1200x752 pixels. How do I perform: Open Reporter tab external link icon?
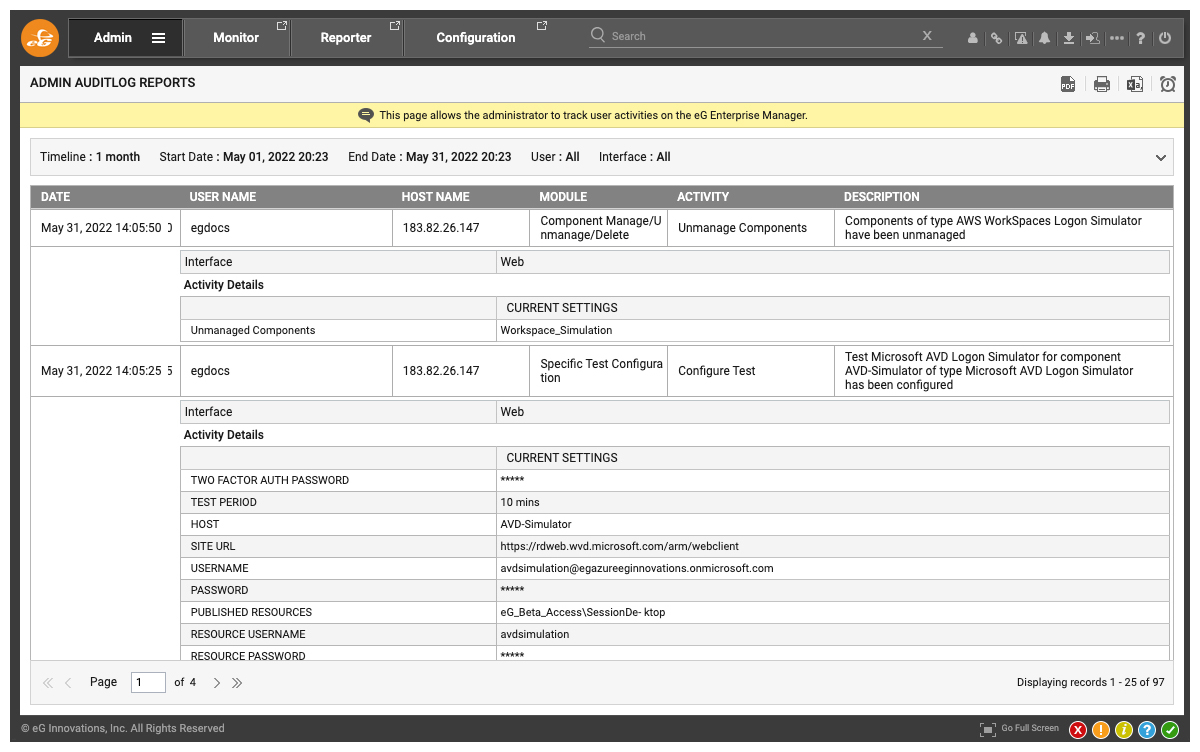pyautogui.click(x=395, y=26)
